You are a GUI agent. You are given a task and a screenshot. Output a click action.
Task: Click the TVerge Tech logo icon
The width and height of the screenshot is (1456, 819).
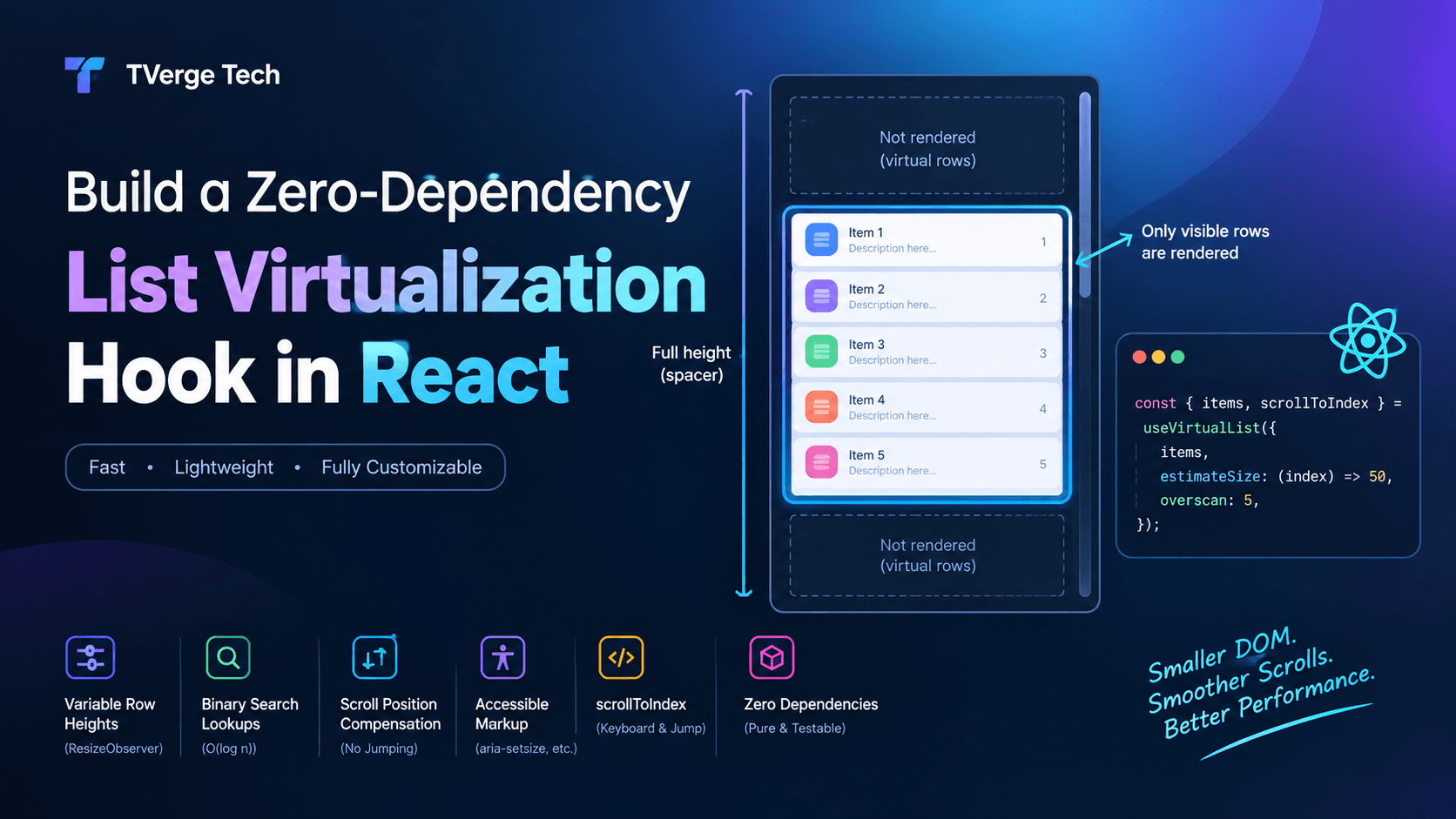(x=84, y=75)
